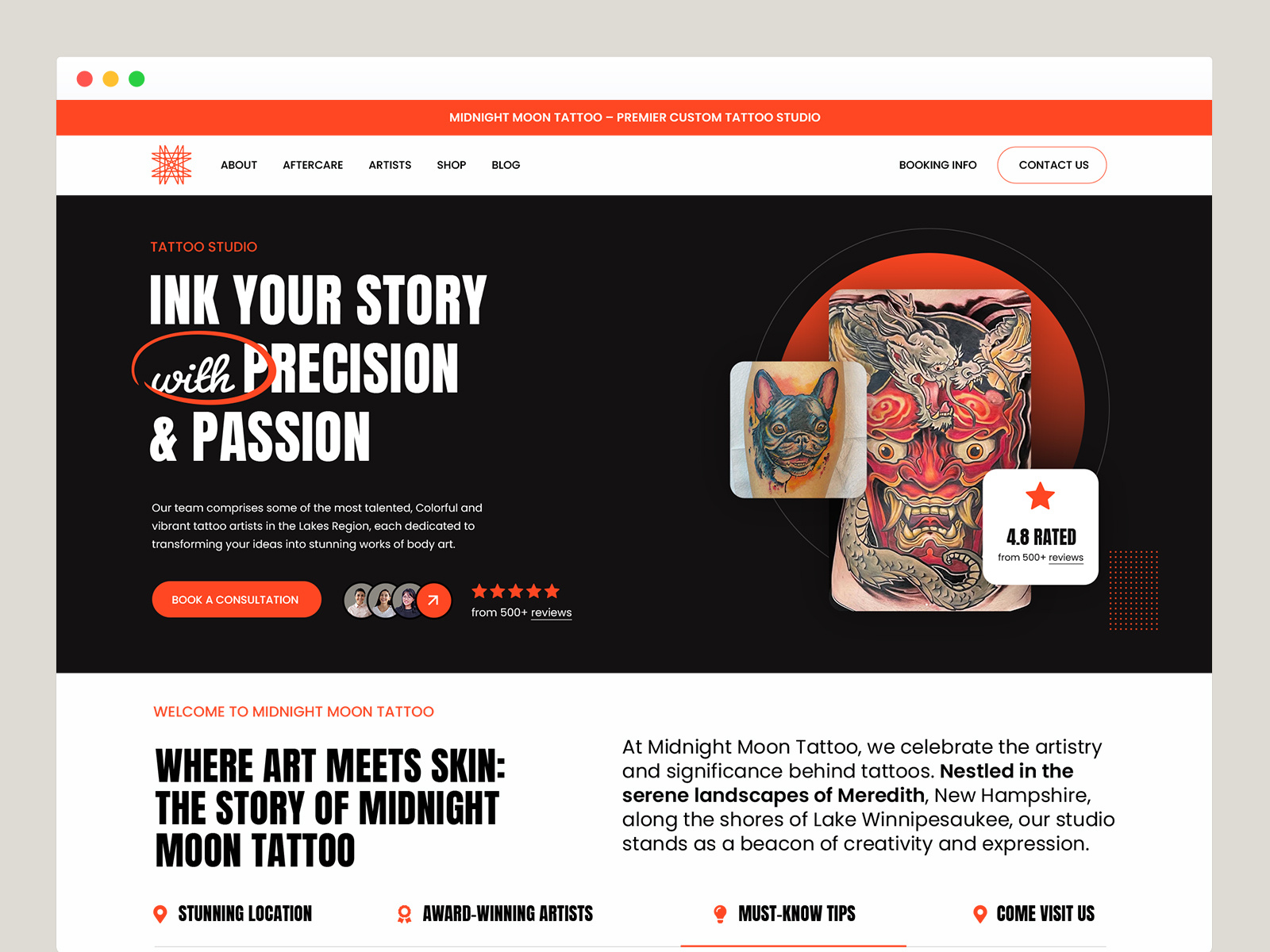1270x952 pixels.
Task: Click the Book a Consultation button
Action: click(x=237, y=600)
